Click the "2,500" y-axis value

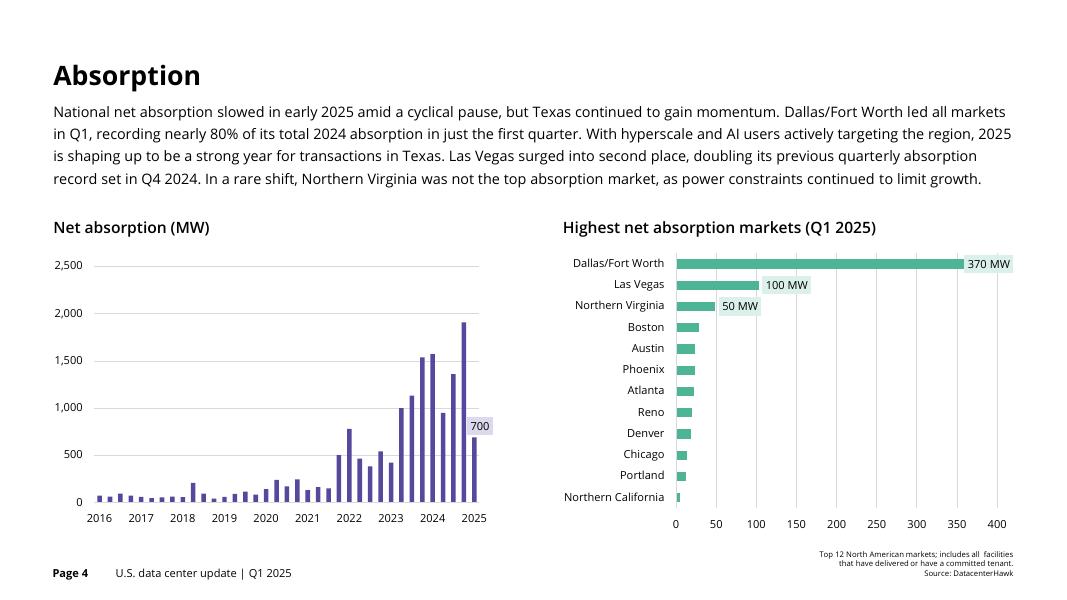tap(69, 266)
